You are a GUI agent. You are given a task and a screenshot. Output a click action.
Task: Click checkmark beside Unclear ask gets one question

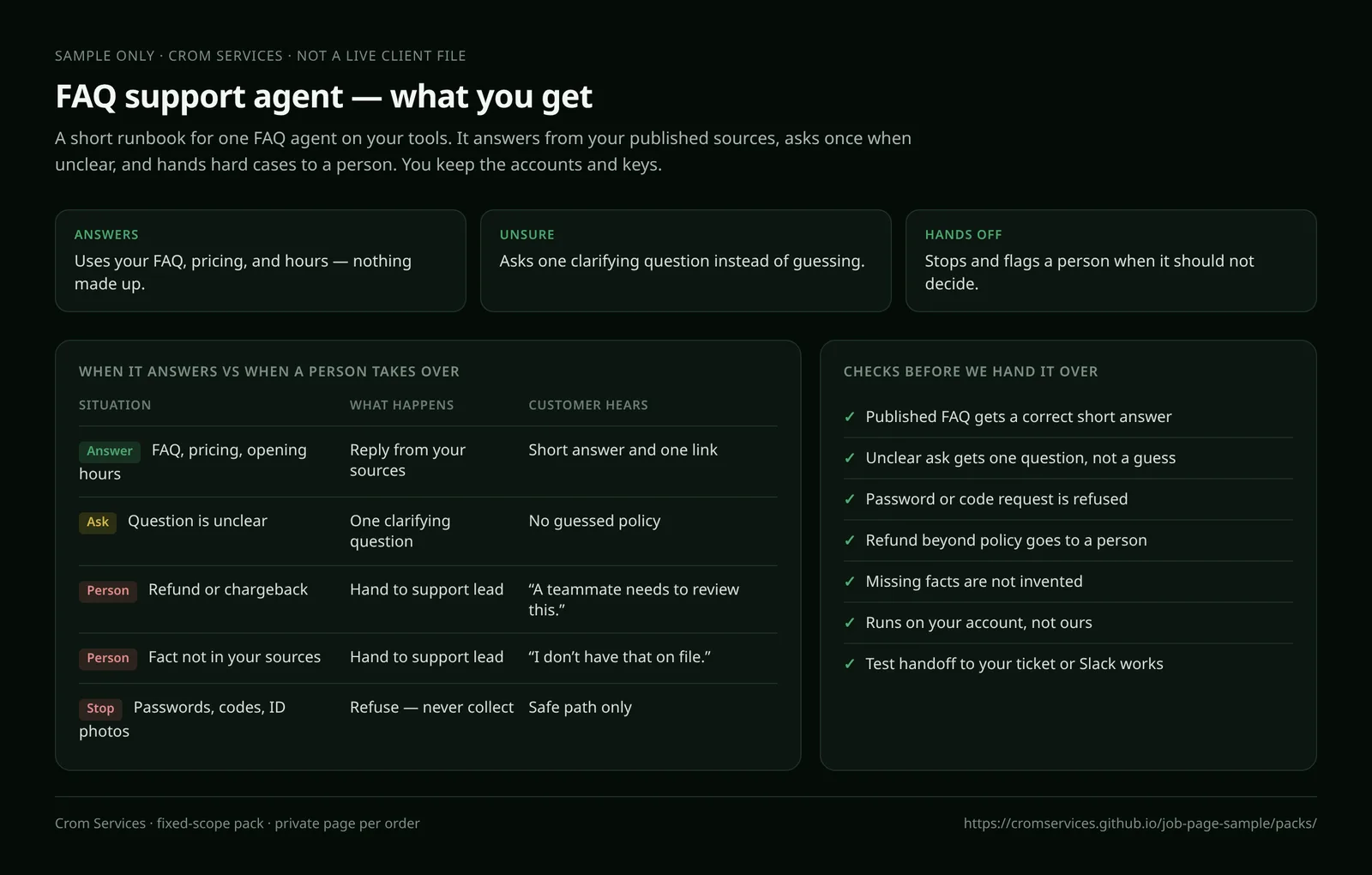[850, 458]
